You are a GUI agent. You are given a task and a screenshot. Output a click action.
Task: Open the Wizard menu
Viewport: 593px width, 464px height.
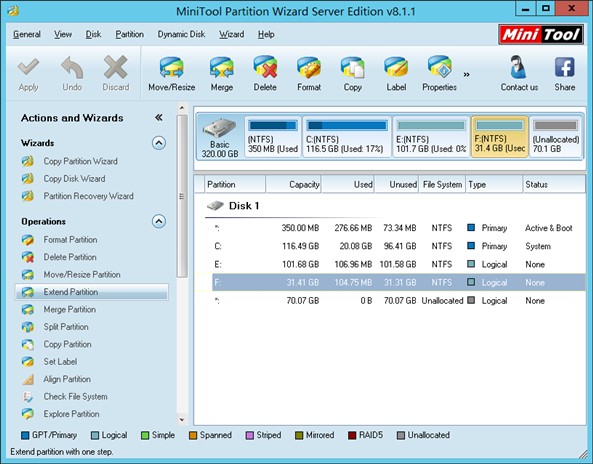(231, 34)
